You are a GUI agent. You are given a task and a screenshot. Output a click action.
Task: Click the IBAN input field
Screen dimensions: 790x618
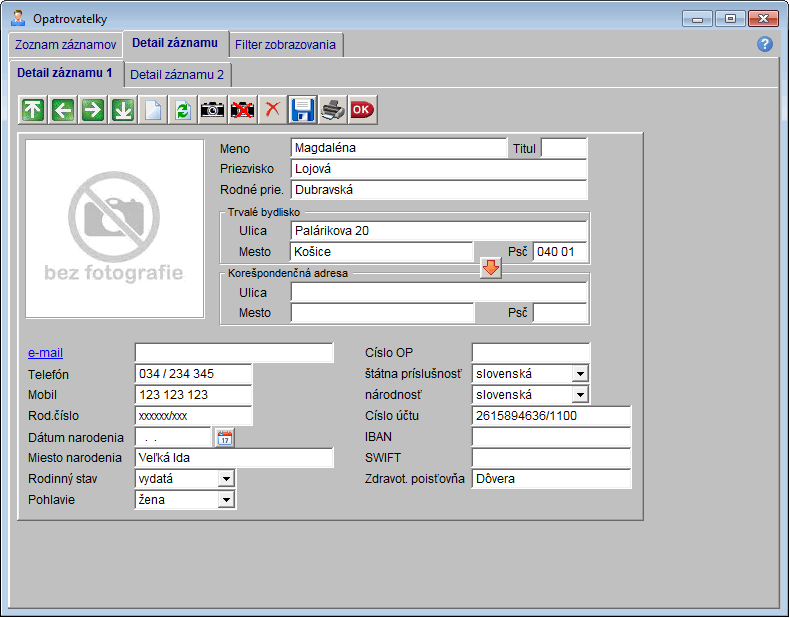pos(551,437)
